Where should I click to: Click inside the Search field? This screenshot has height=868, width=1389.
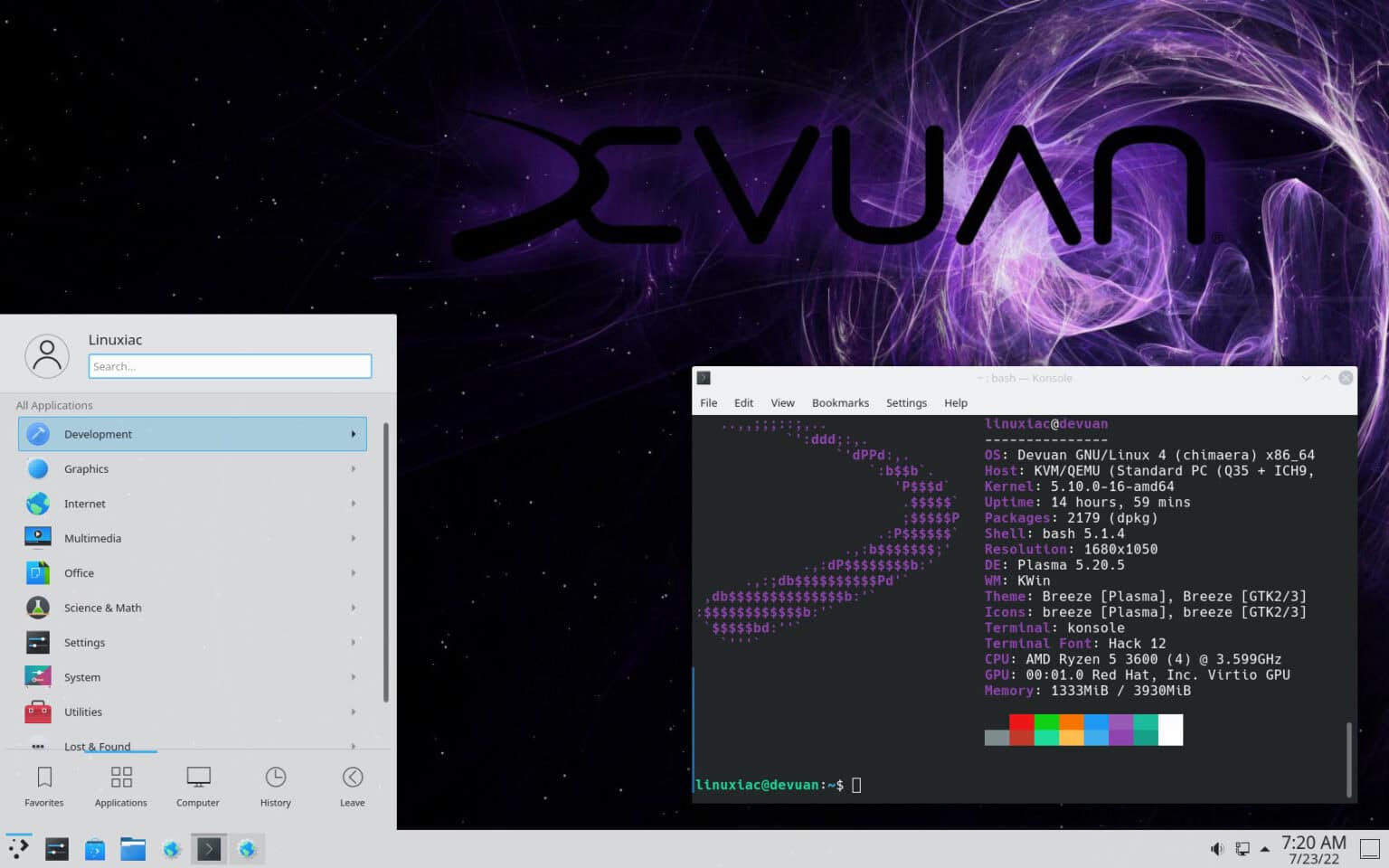pos(229,366)
